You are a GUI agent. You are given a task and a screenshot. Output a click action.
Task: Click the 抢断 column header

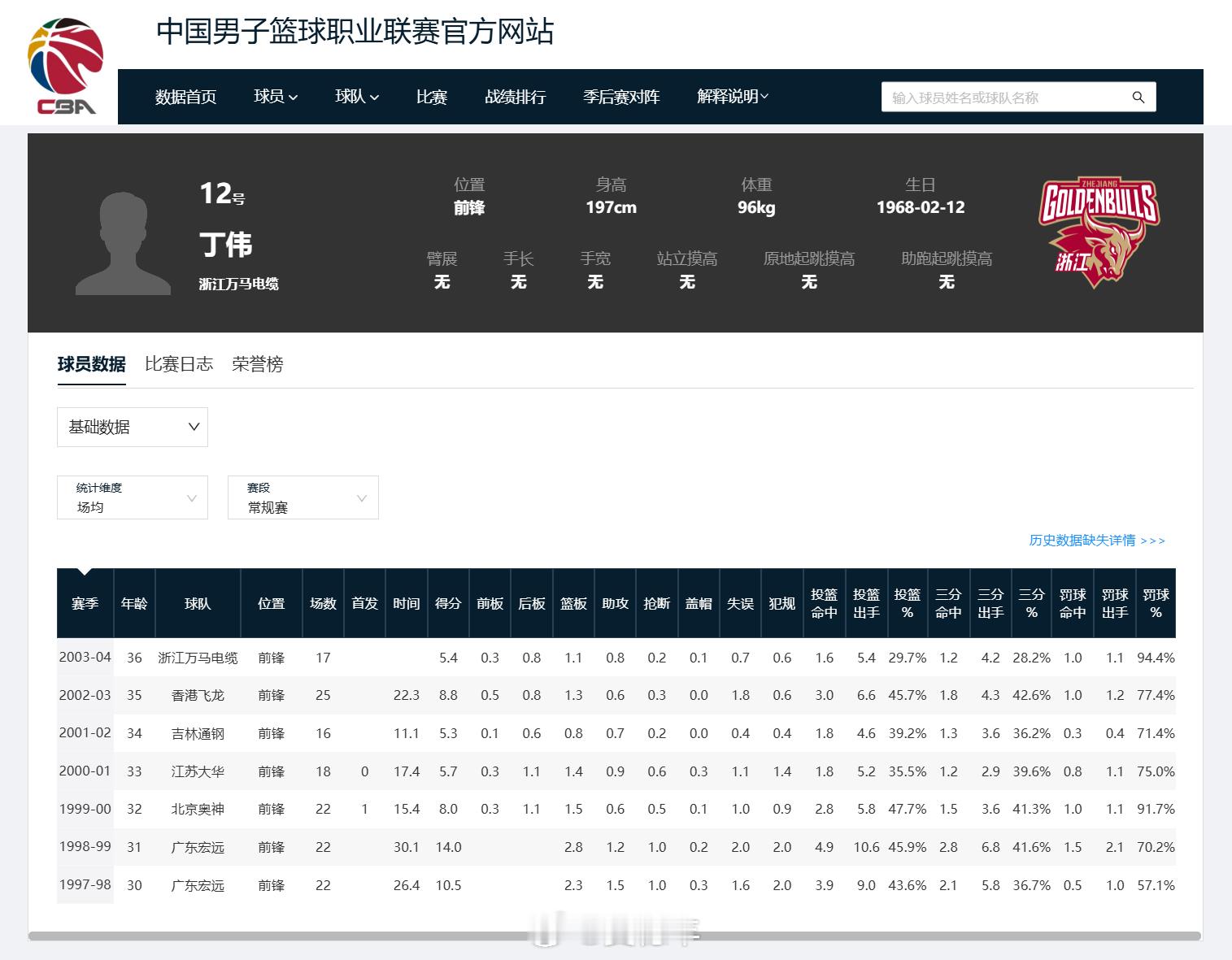(656, 603)
